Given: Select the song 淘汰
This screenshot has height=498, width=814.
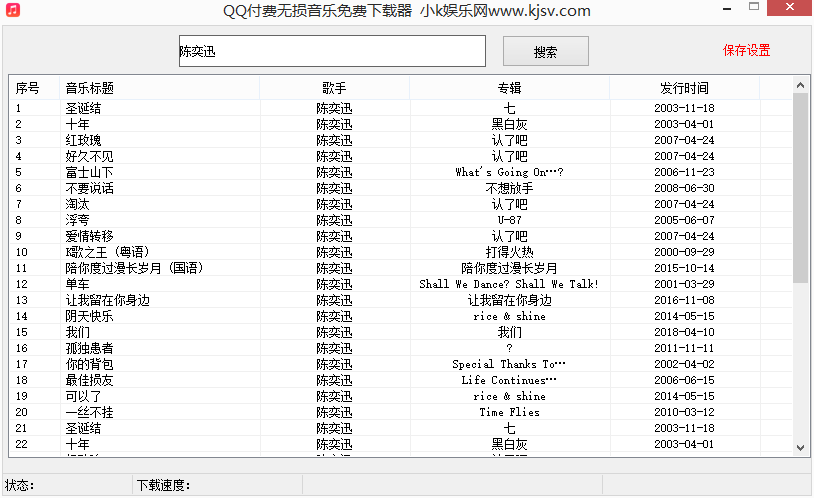Looking at the screenshot, I should tap(77, 205).
